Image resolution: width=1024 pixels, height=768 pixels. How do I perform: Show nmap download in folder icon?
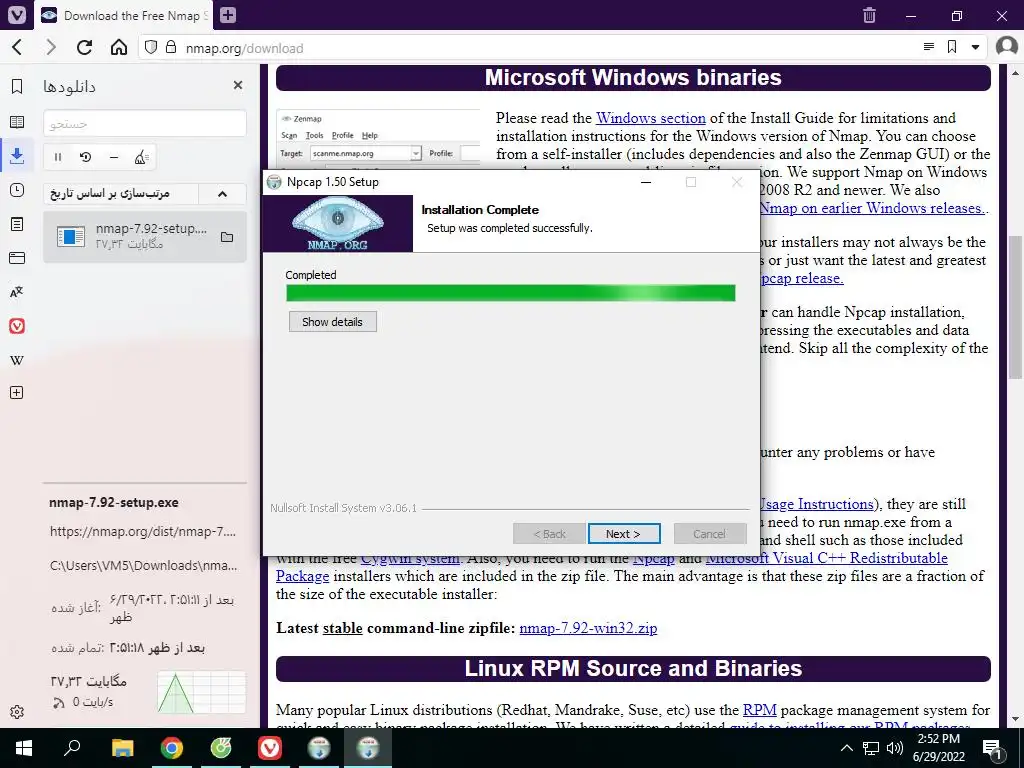(x=227, y=236)
